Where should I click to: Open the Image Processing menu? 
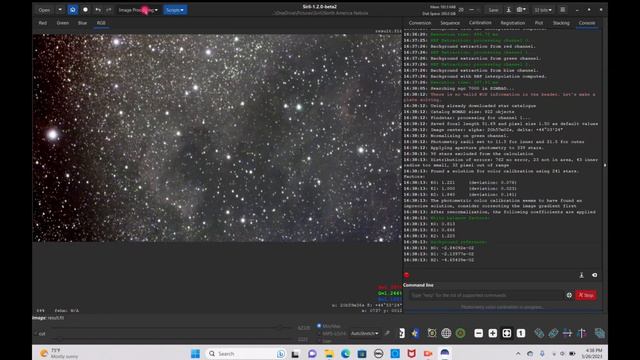[x=138, y=10]
